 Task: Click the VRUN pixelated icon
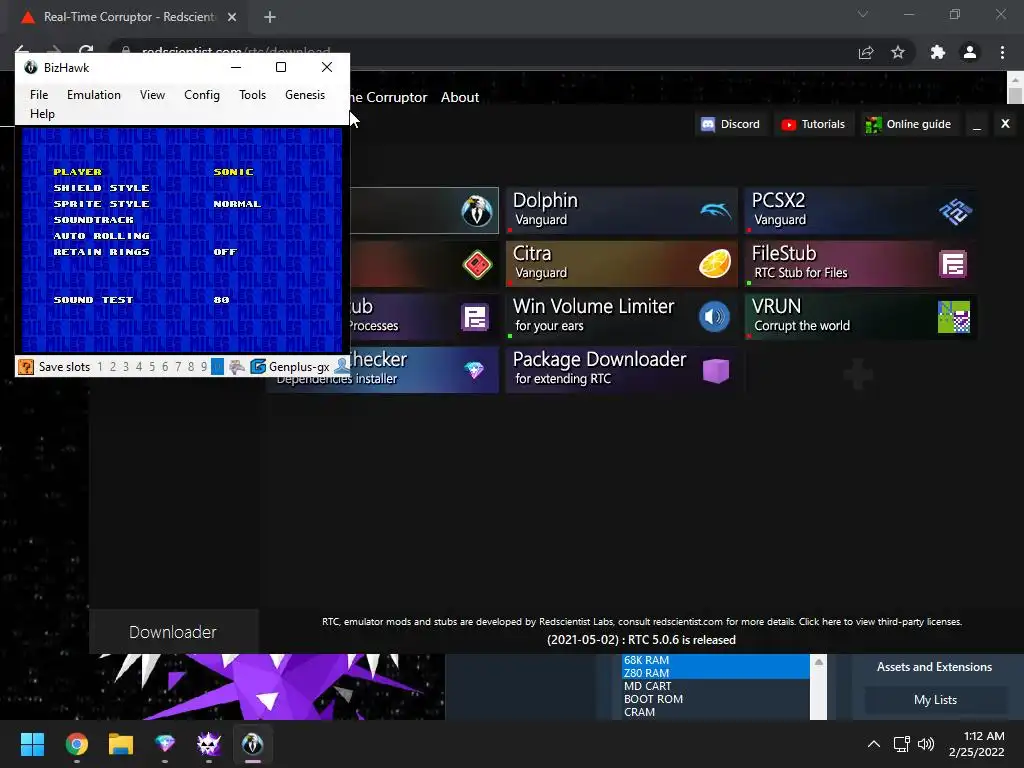[x=953, y=317]
